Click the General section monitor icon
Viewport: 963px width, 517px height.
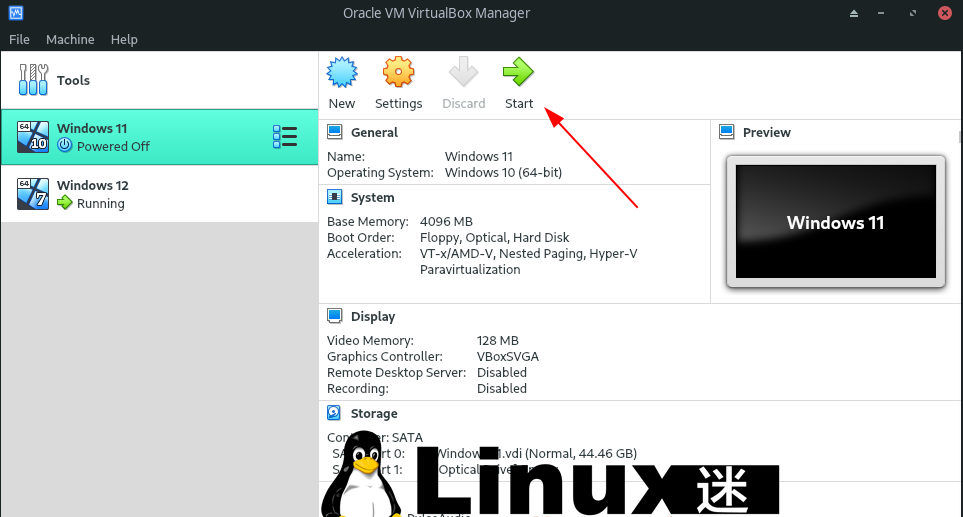click(335, 132)
